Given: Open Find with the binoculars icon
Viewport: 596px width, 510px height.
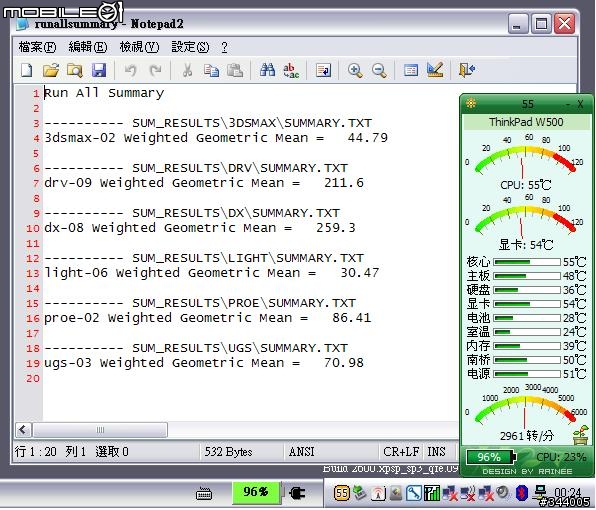Looking at the screenshot, I should point(268,70).
